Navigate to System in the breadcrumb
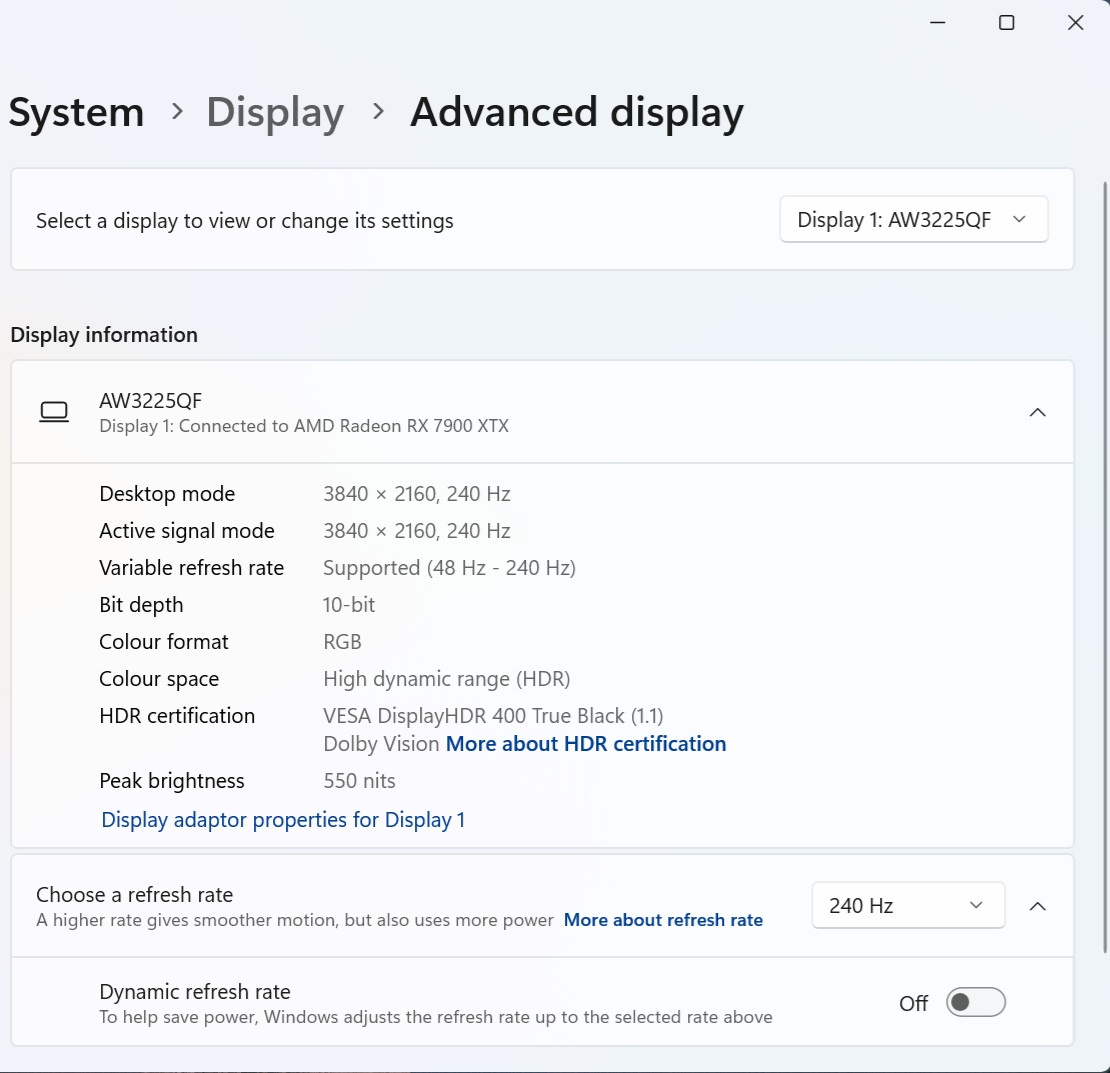Screen dimensions: 1110x1073 (76, 112)
